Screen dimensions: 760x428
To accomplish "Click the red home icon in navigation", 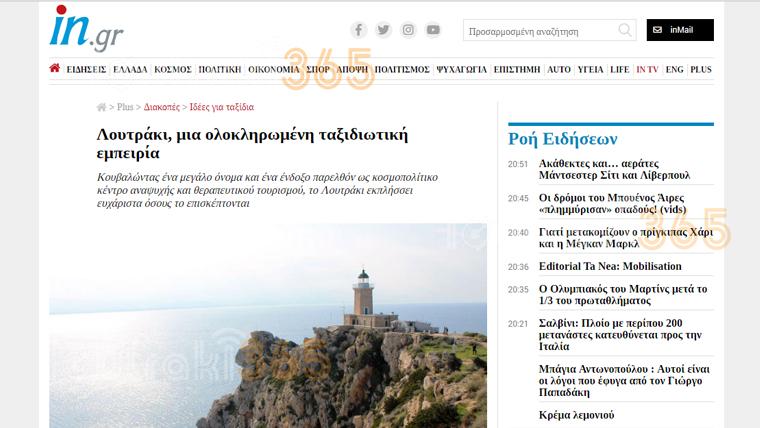I will pos(55,69).
